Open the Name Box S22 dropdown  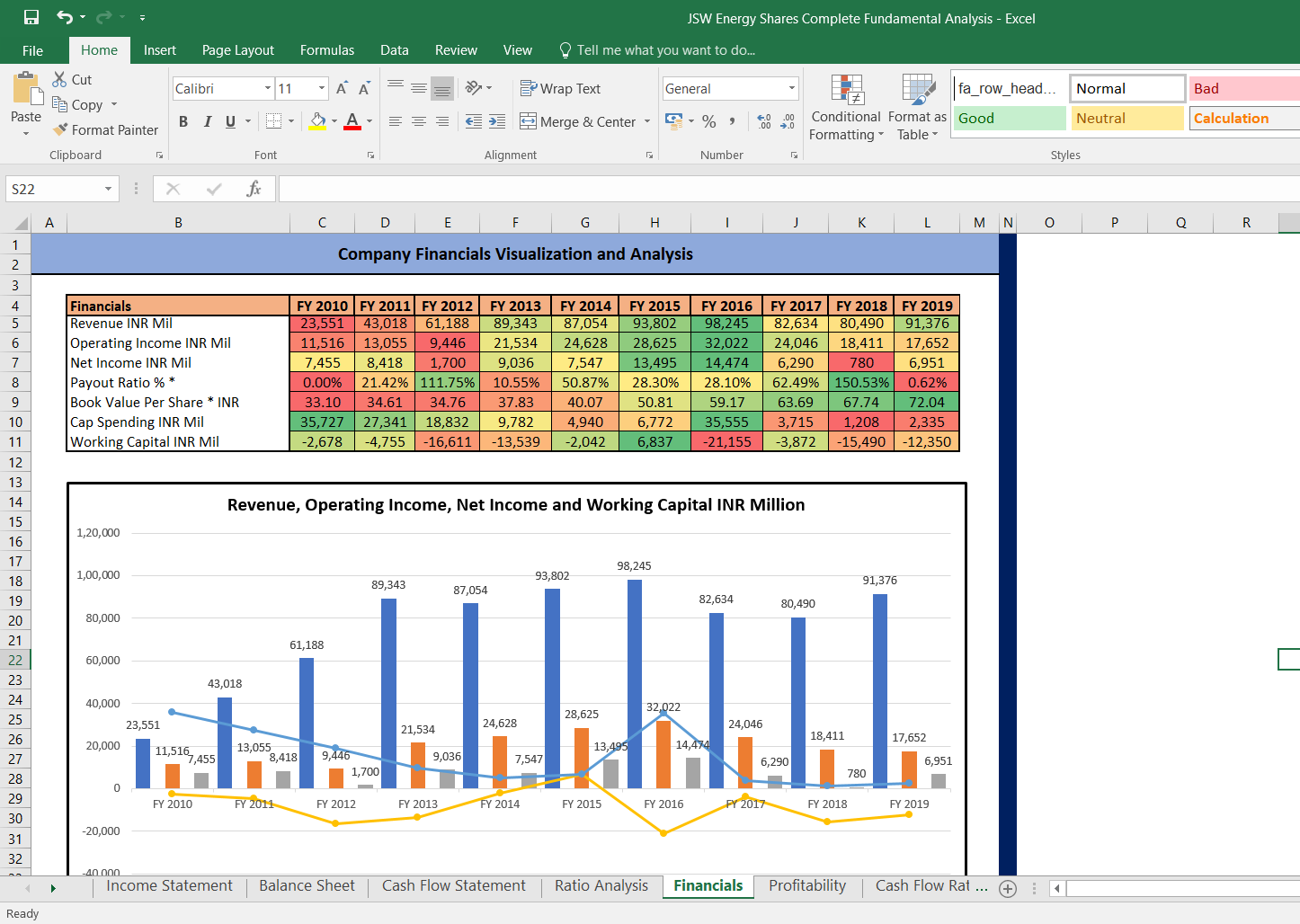point(108,189)
